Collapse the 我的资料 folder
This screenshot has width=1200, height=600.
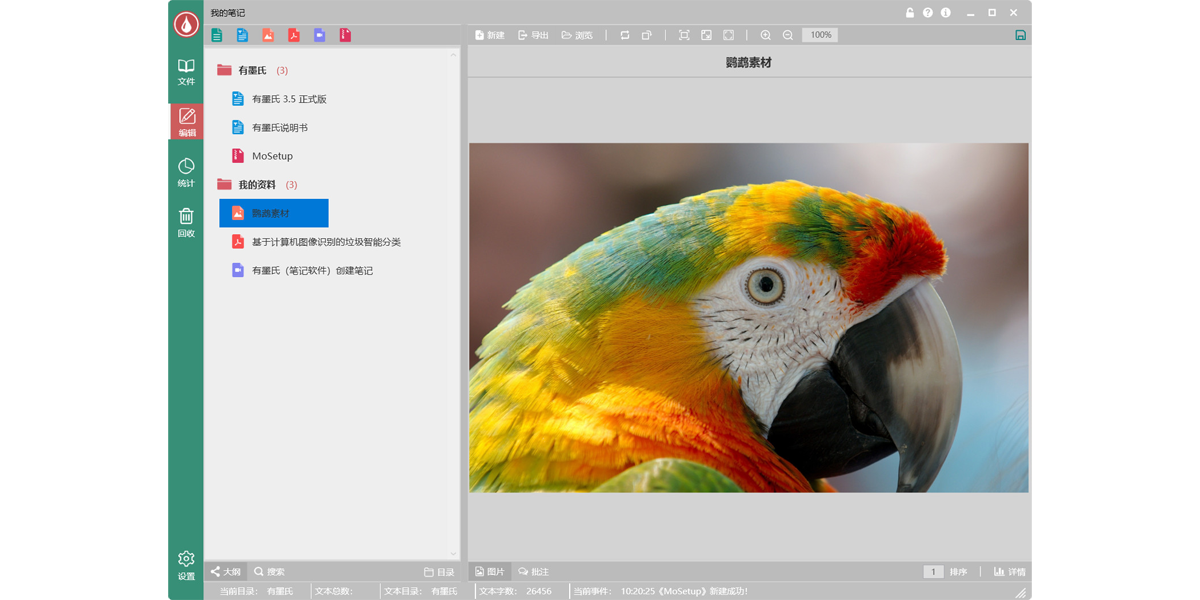point(257,184)
